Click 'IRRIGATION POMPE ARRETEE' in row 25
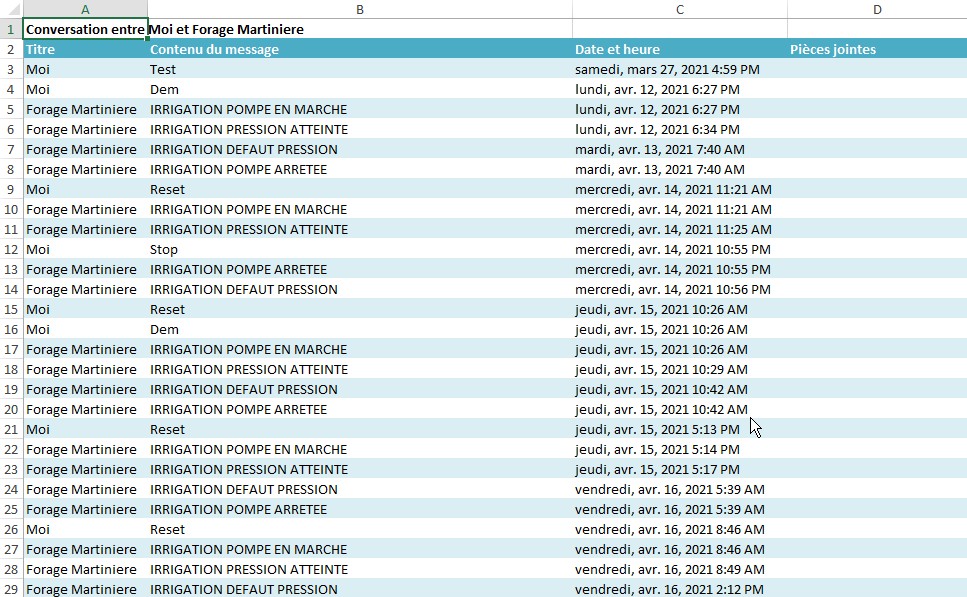Screen dimensions: 967x597 pos(238,509)
